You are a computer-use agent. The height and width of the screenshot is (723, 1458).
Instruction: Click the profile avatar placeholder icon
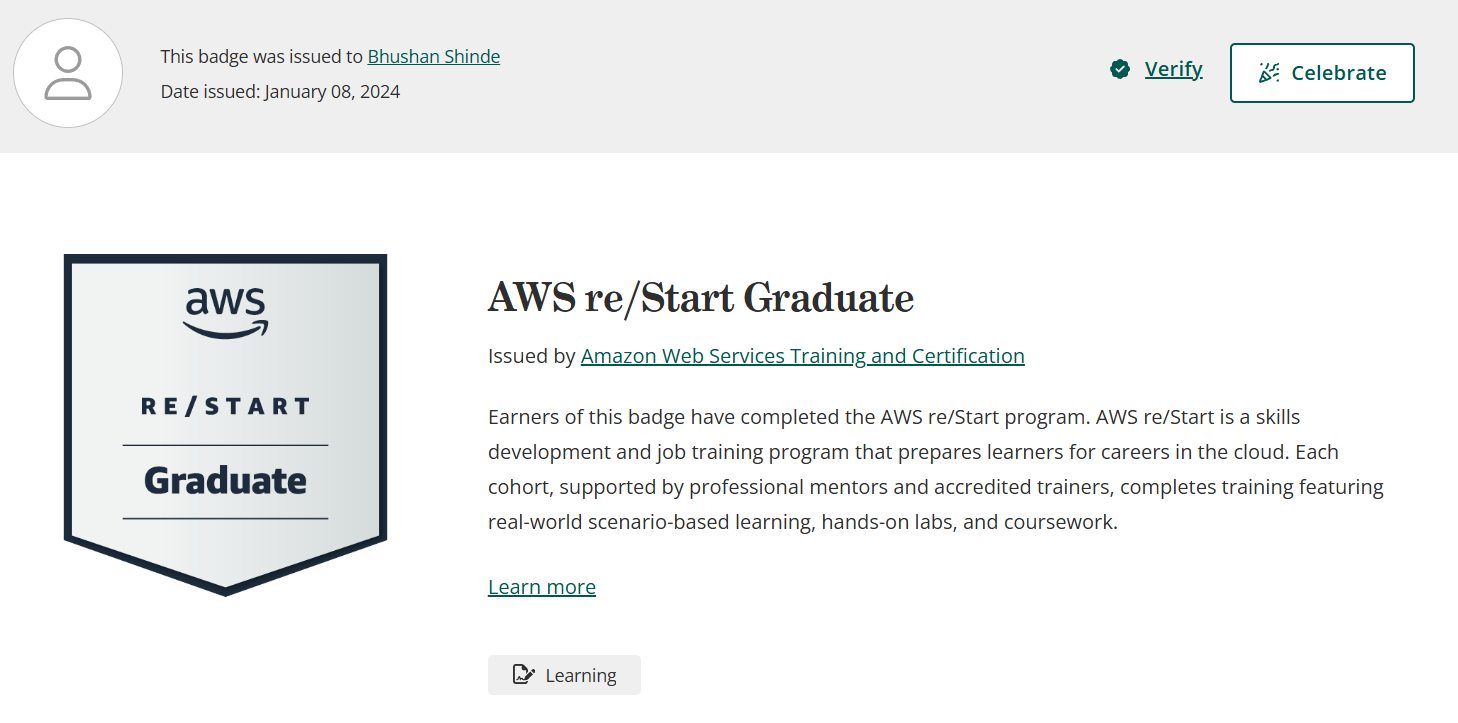pyautogui.click(x=68, y=73)
